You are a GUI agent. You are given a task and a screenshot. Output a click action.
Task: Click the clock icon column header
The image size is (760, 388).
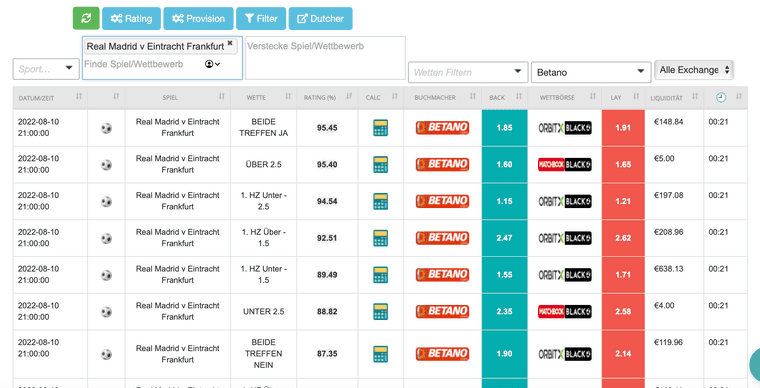click(721, 97)
